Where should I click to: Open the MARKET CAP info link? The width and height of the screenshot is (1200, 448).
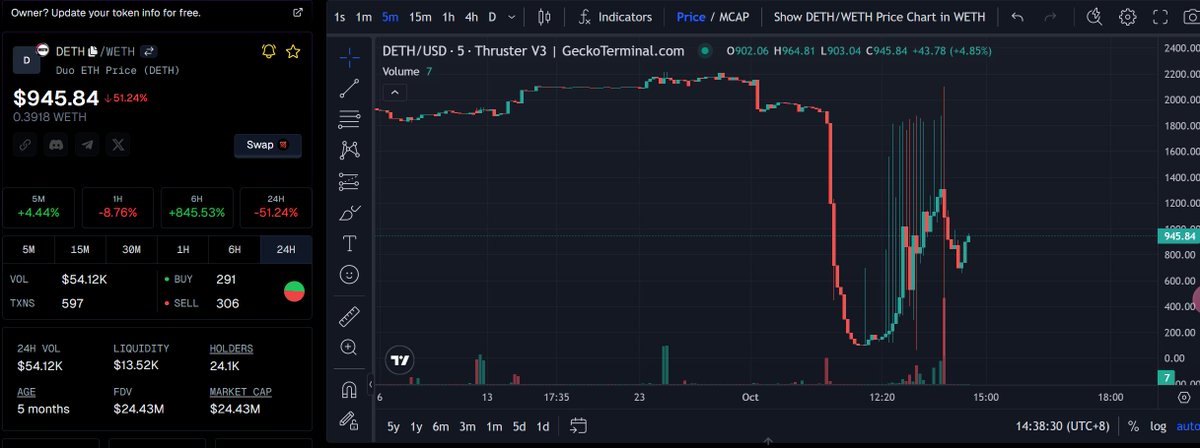[x=239, y=392]
